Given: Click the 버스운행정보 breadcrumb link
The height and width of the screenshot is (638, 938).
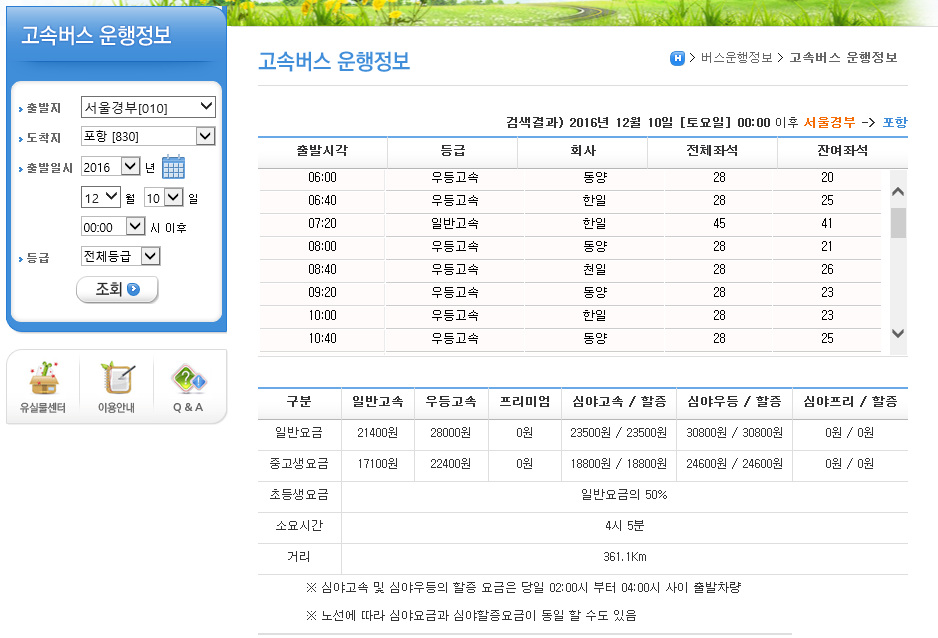Looking at the screenshot, I should pyautogui.click(x=736, y=57).
